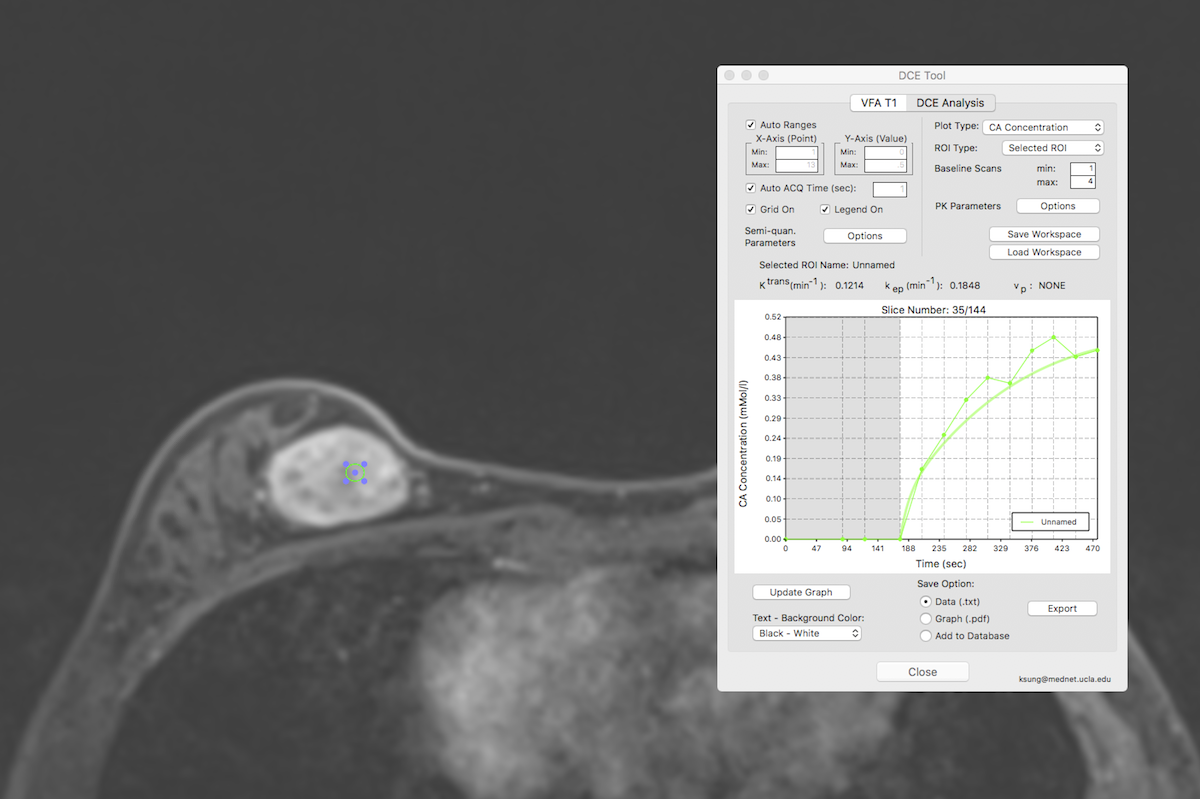The height and width of the screenshot is (799, 1200).
Task: Choose the Add to Database radio button
Action: coord(926,636)
